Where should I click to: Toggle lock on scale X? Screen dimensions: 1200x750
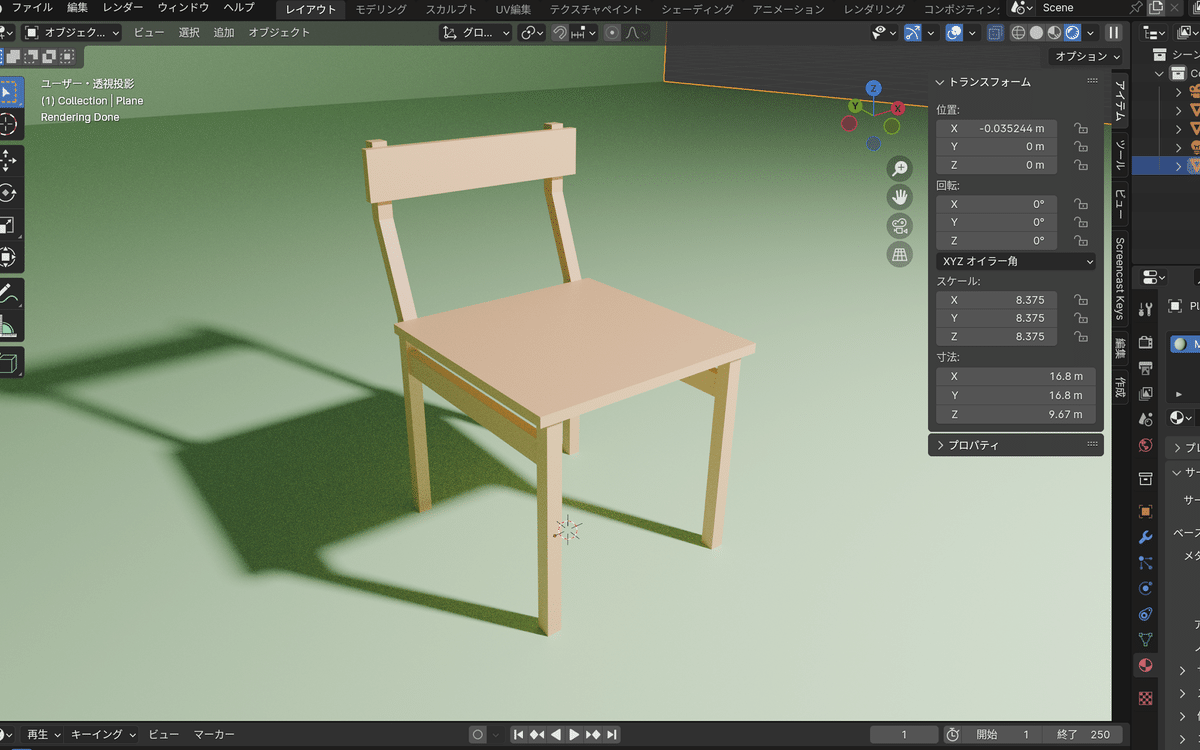pyautogui.click(x=1081, y=300)
